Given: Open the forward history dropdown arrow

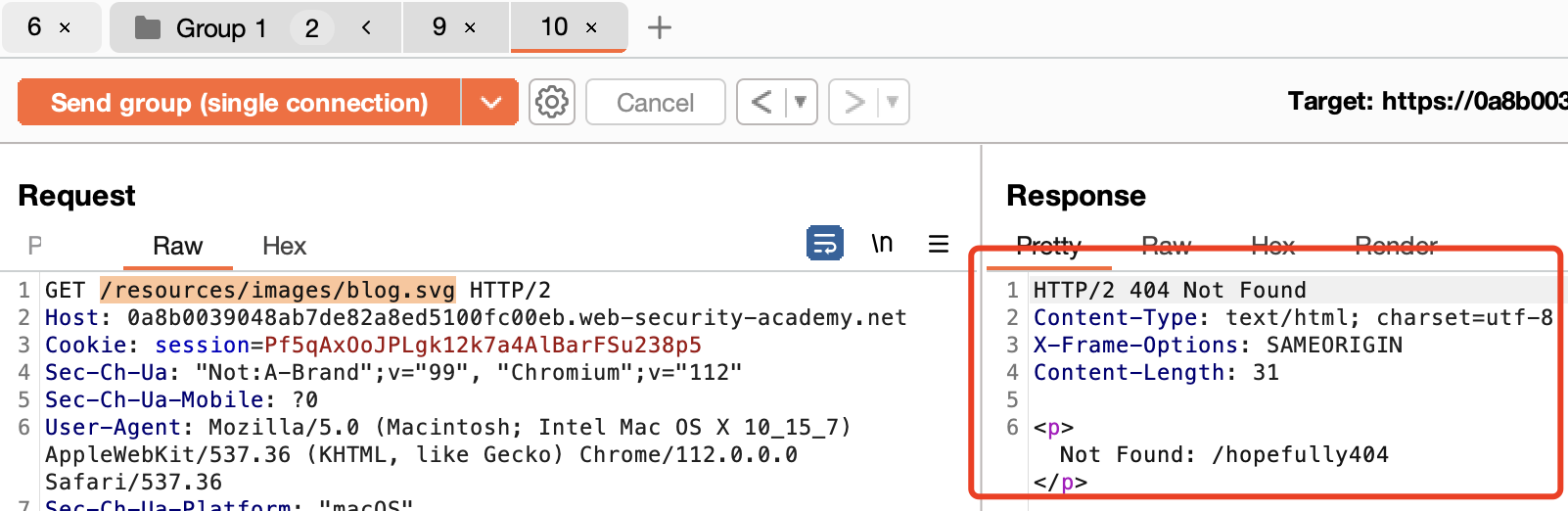Looking at the screenshot, I should [892, 102].
